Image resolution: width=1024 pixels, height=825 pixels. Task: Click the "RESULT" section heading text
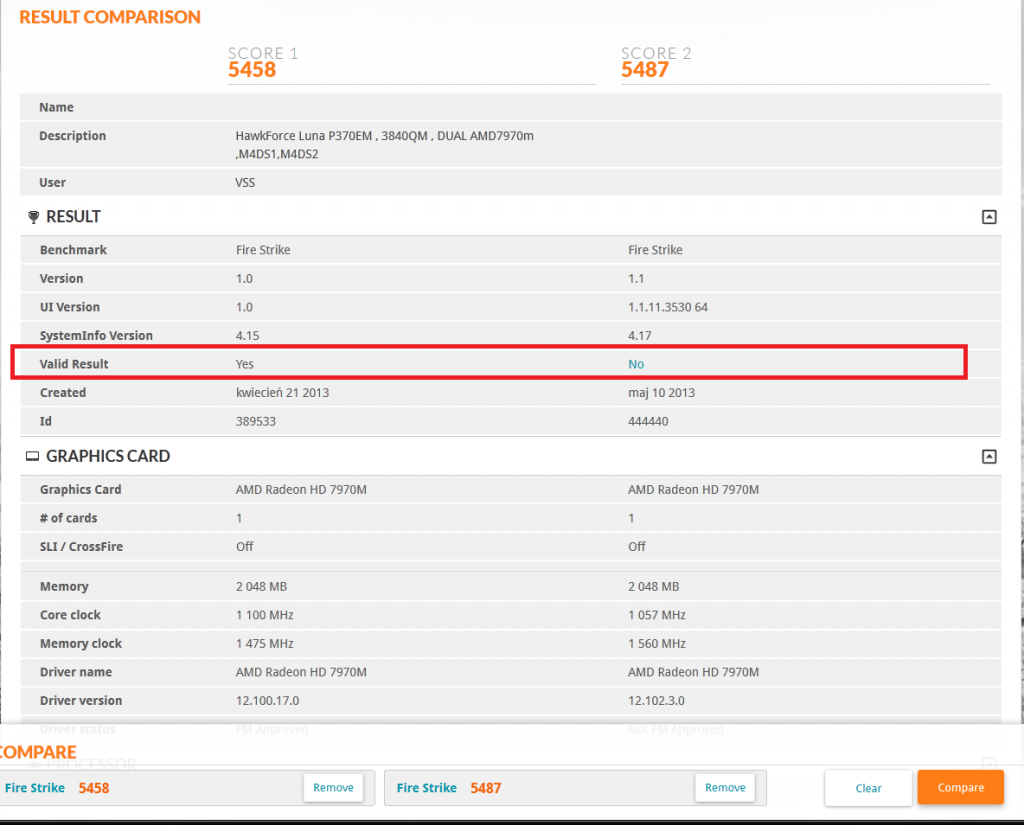73,217
